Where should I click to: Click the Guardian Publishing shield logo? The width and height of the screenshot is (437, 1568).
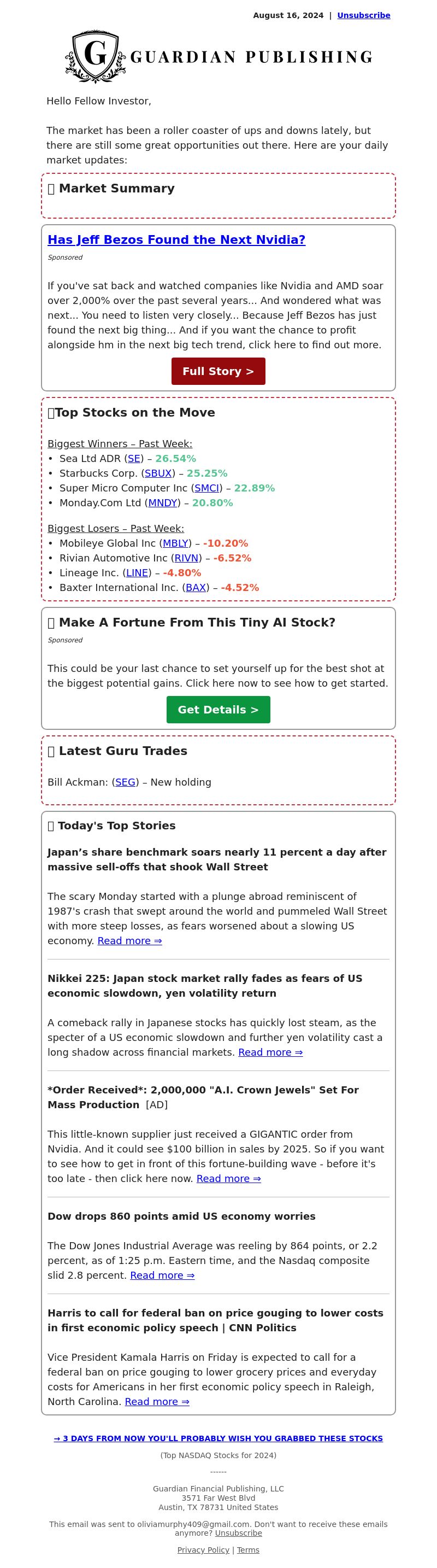pyautogui.click(x=96, y=56)
